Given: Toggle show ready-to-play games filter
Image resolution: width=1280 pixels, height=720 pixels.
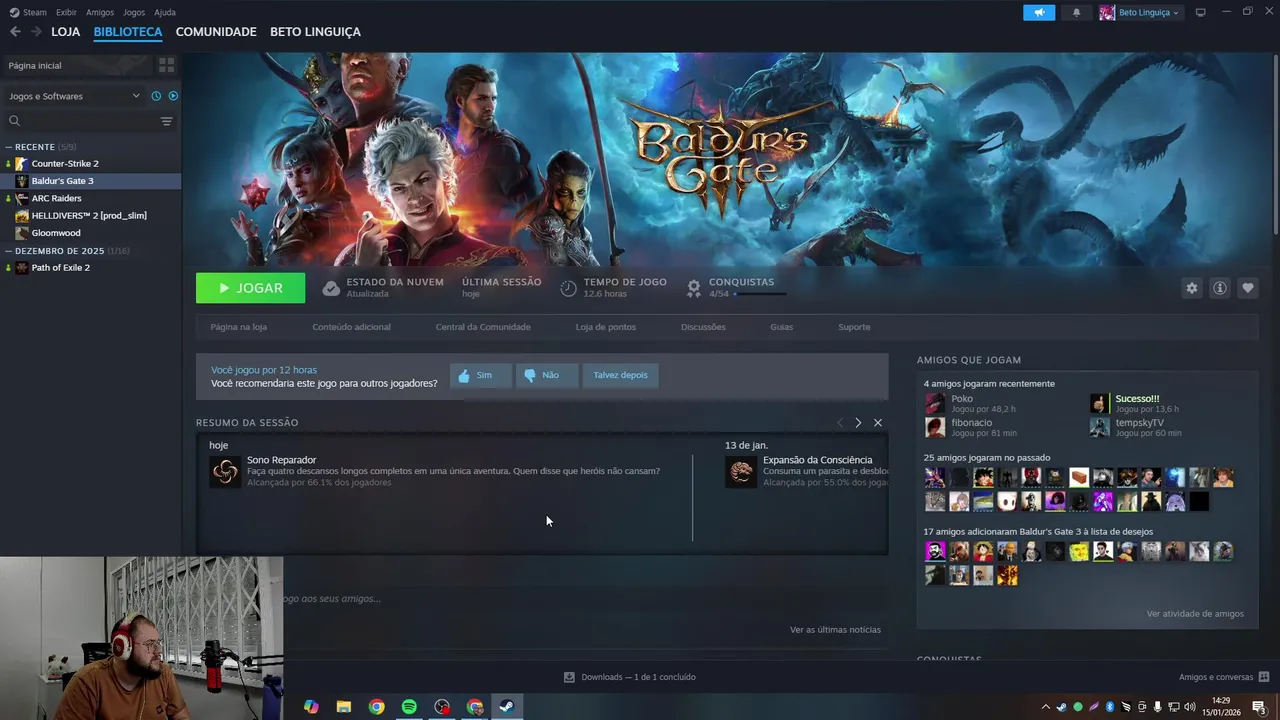Looking at the screenshot, I should tap(173, 96).
